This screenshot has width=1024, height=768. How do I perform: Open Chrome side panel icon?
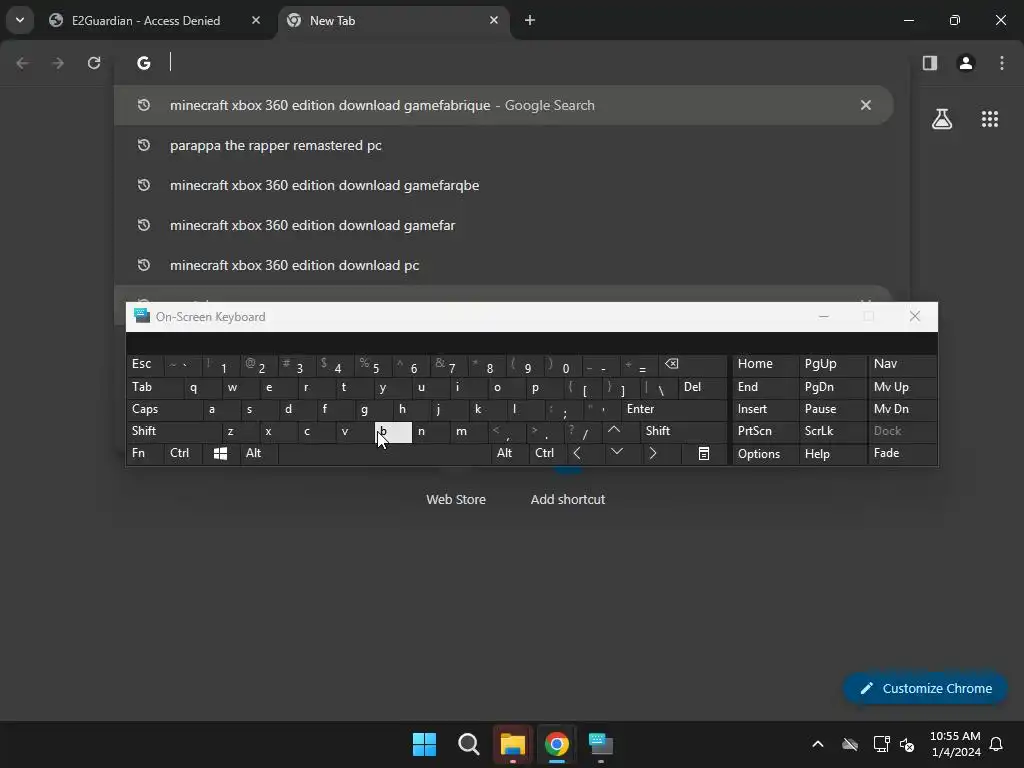(930, 63)
